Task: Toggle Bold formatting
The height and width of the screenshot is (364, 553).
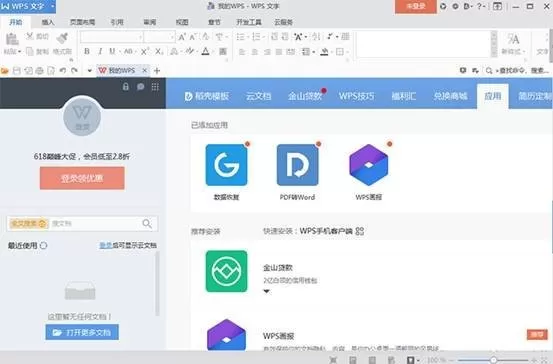Action: 87,51
